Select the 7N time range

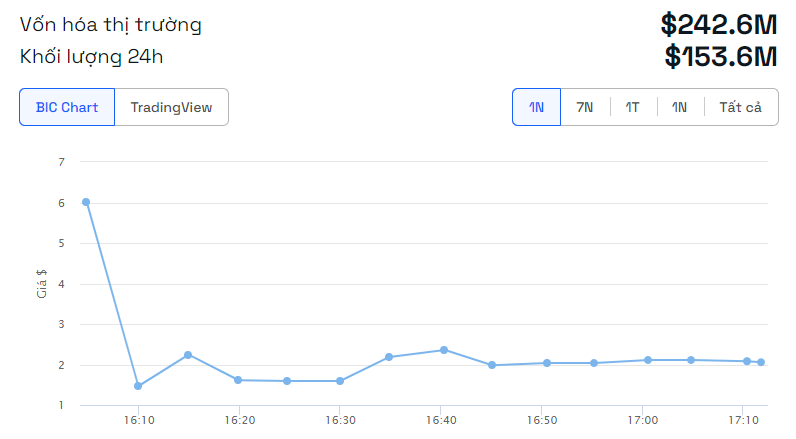[584, 107]
